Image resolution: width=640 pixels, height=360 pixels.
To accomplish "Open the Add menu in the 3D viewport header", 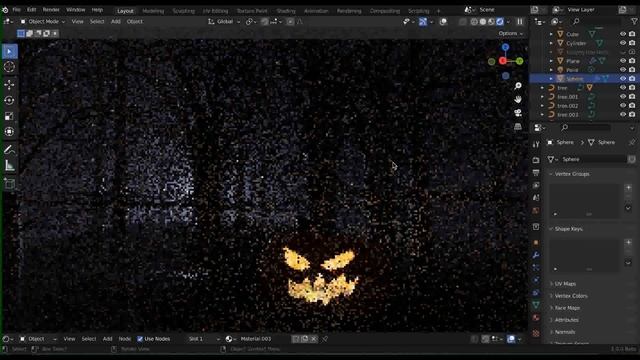I will click(116, 22).
